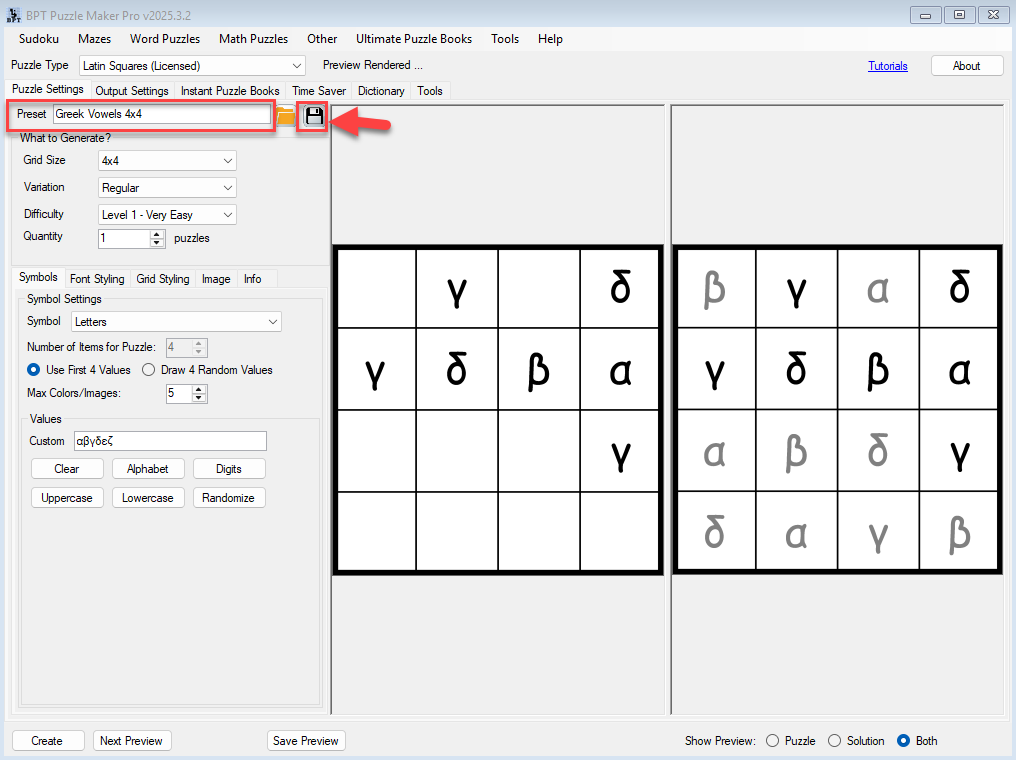Choose Solution preview radio button
The image size is (1016, 760).
pyautogui.click(x=835, y=741)
